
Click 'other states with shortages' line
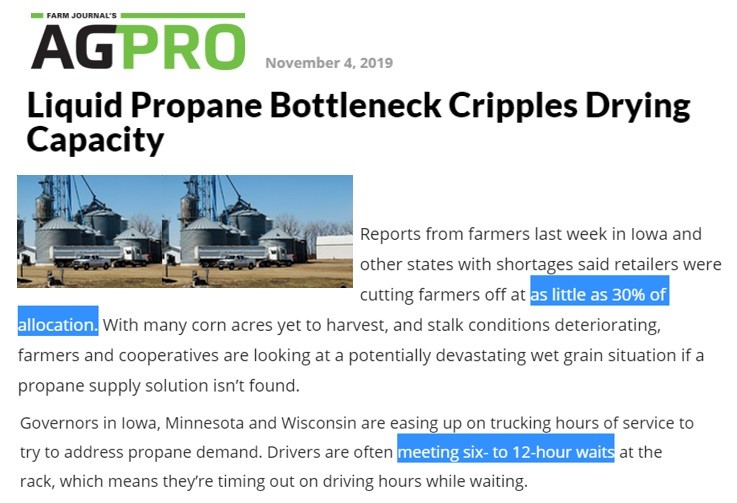pos(541,264)
